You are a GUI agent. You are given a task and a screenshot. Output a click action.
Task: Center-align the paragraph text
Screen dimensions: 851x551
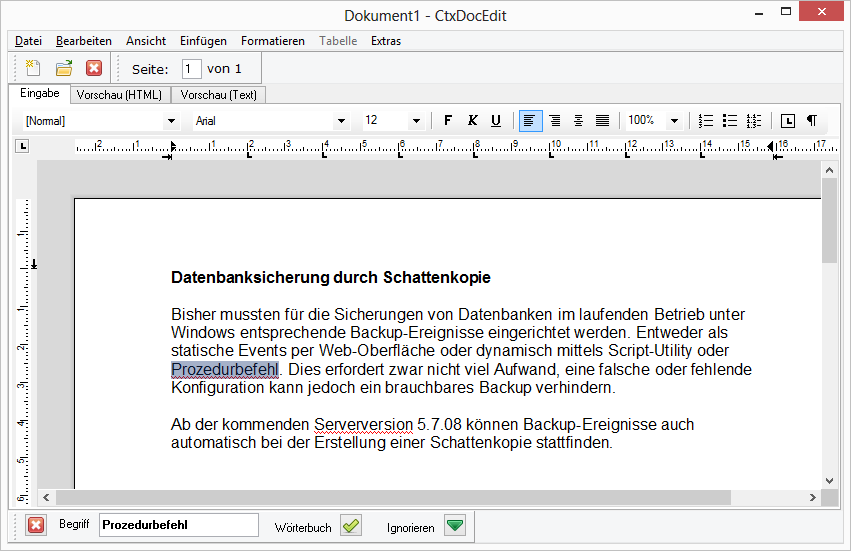pyautogui.click(x=578, y=120)
